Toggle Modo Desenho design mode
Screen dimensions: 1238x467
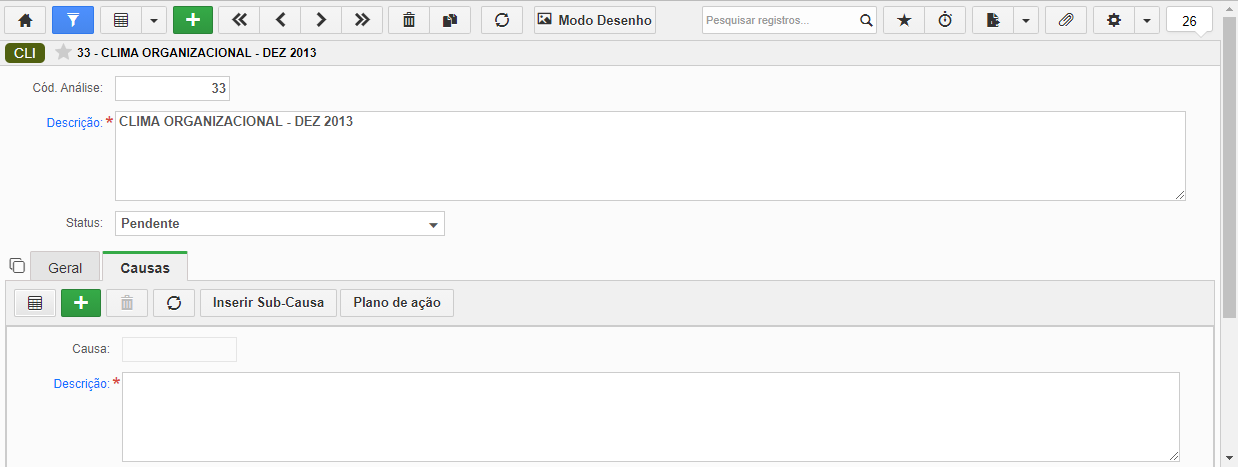(x=595, y=20)
